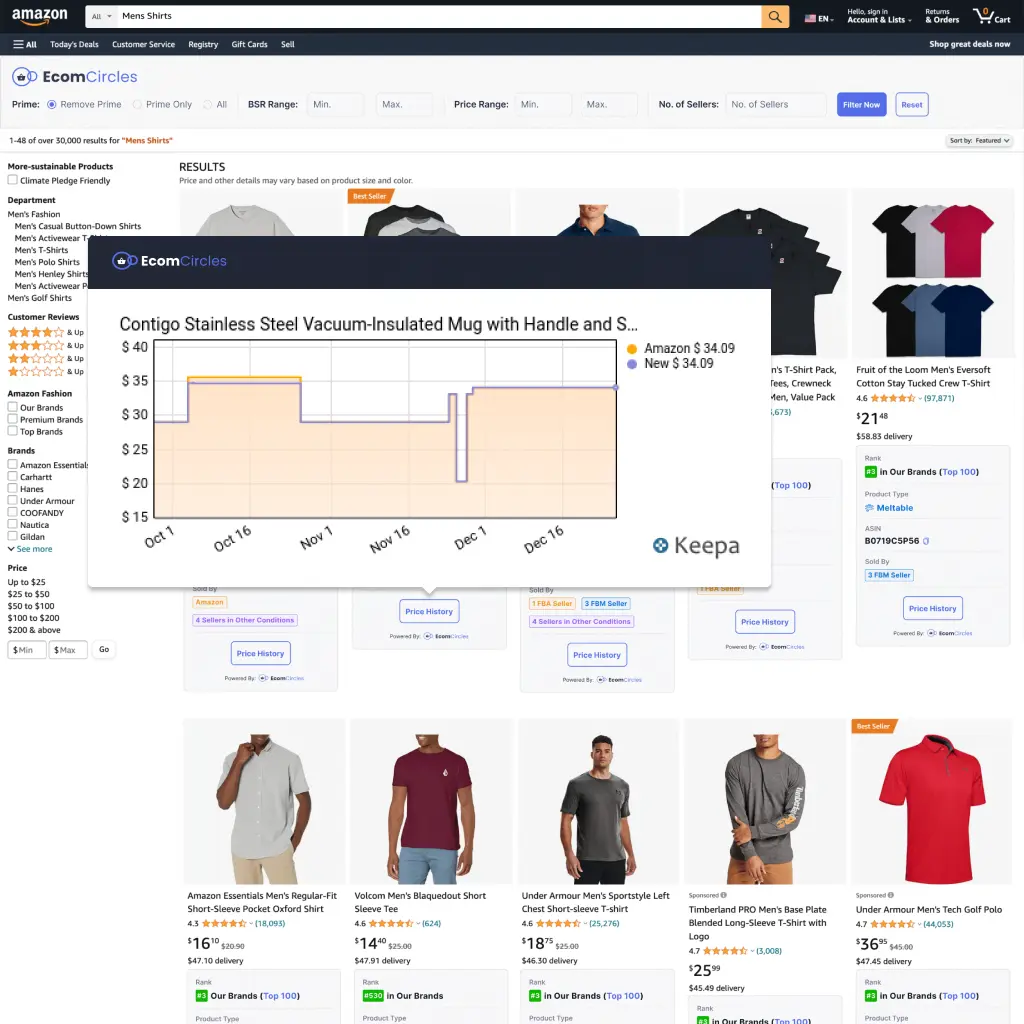
Task: Click Price History under Fruit of the Loom
Action: [932, 609]
